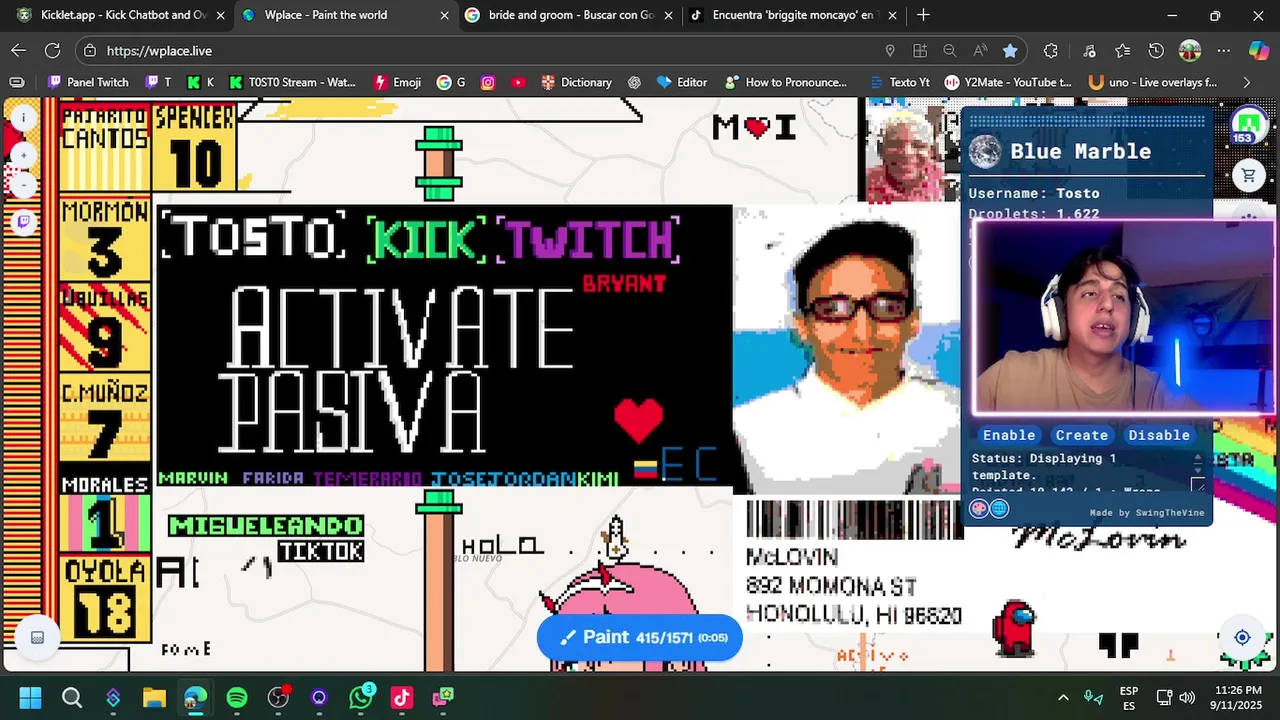Open TikTok app from taskbar

click(402, 697)
